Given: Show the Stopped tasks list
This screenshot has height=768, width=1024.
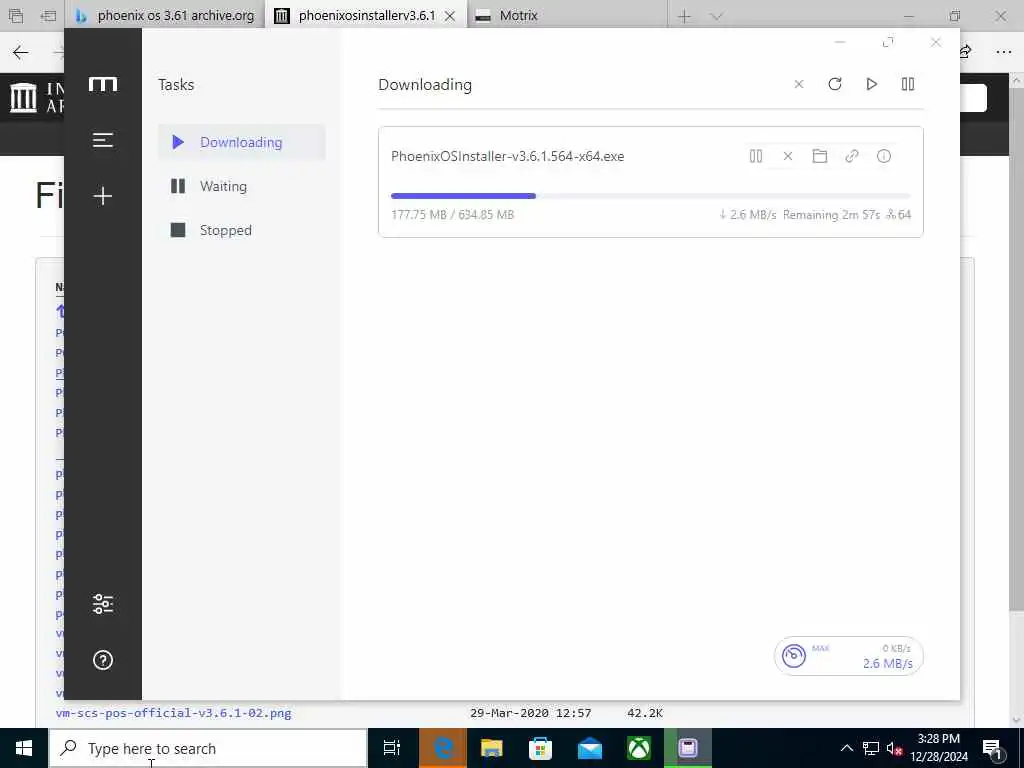Looking at the screenshot, I should click(242, 230).
